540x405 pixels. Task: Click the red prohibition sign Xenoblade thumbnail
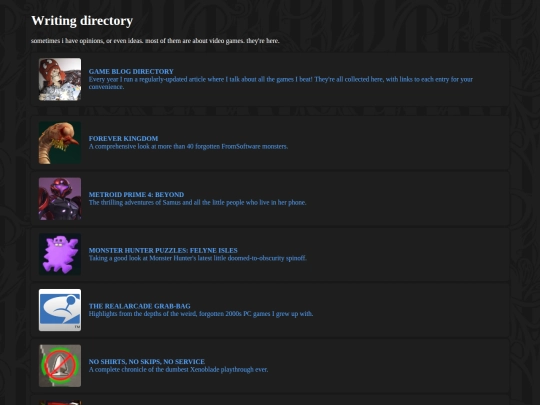click(x=60, y=366)
